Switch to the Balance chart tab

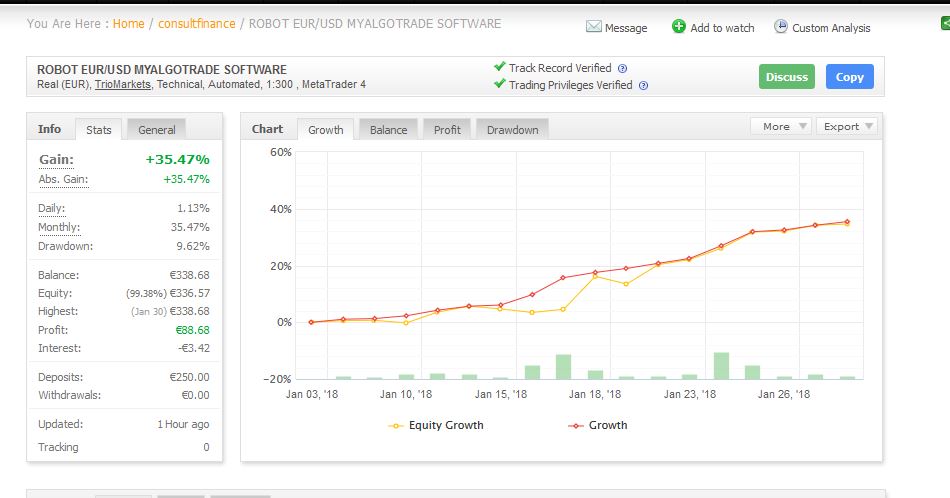coord(388,130)
